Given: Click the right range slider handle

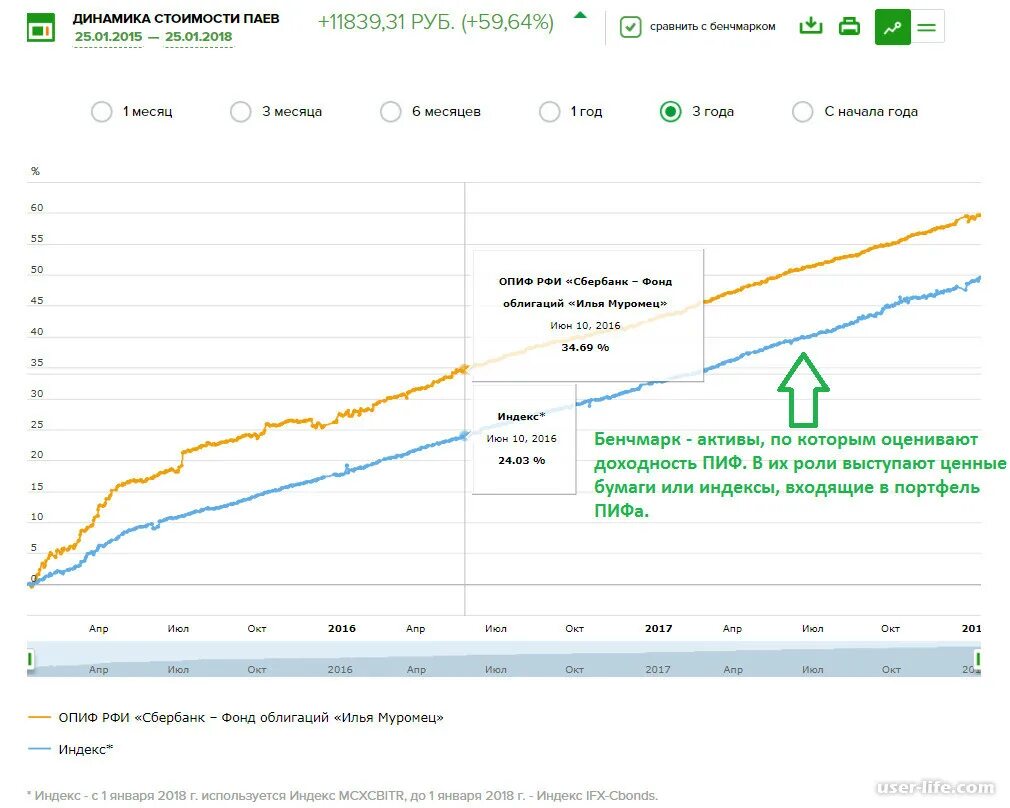Looking at the screenshot, I should (978, 659).
